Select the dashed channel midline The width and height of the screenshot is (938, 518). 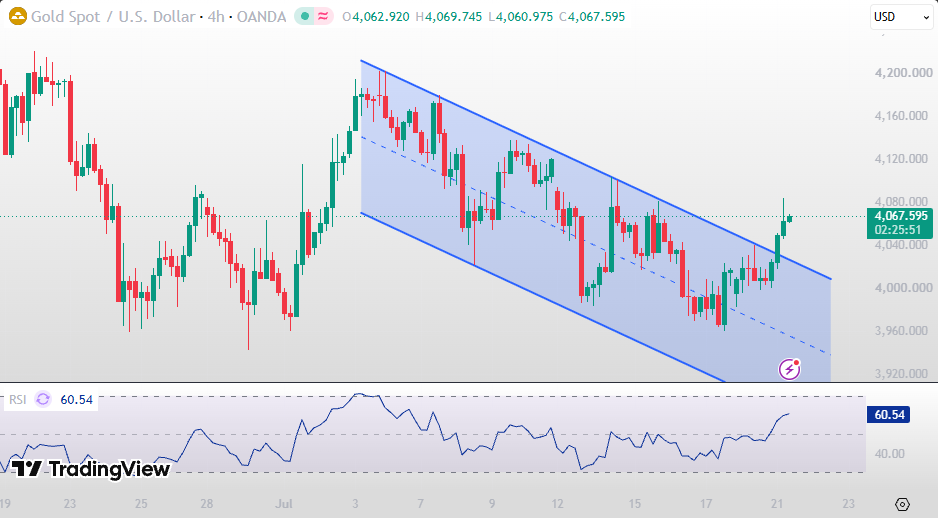[x=596, y=246]
